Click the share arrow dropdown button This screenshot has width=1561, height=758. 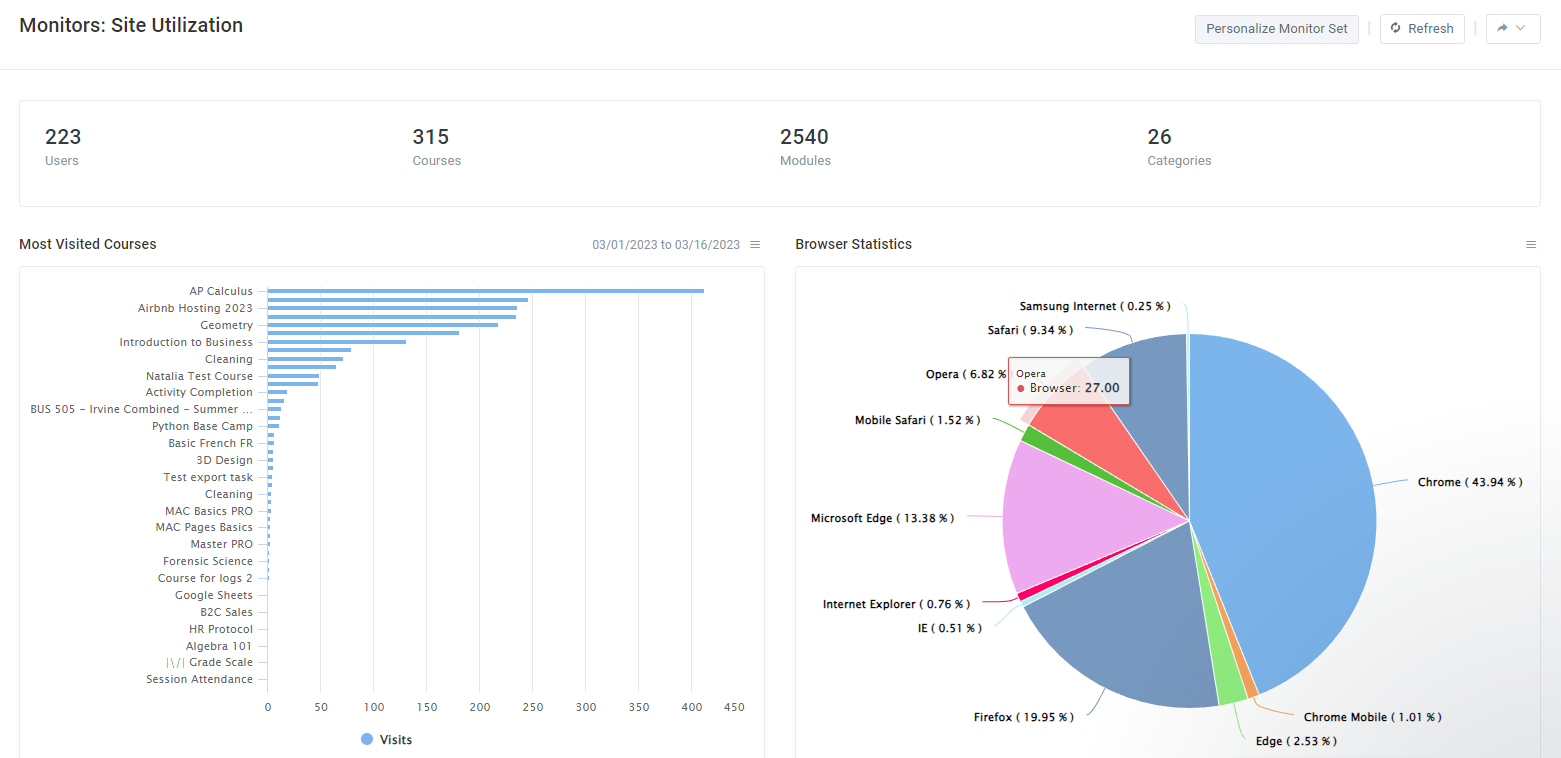[1512, 29]
